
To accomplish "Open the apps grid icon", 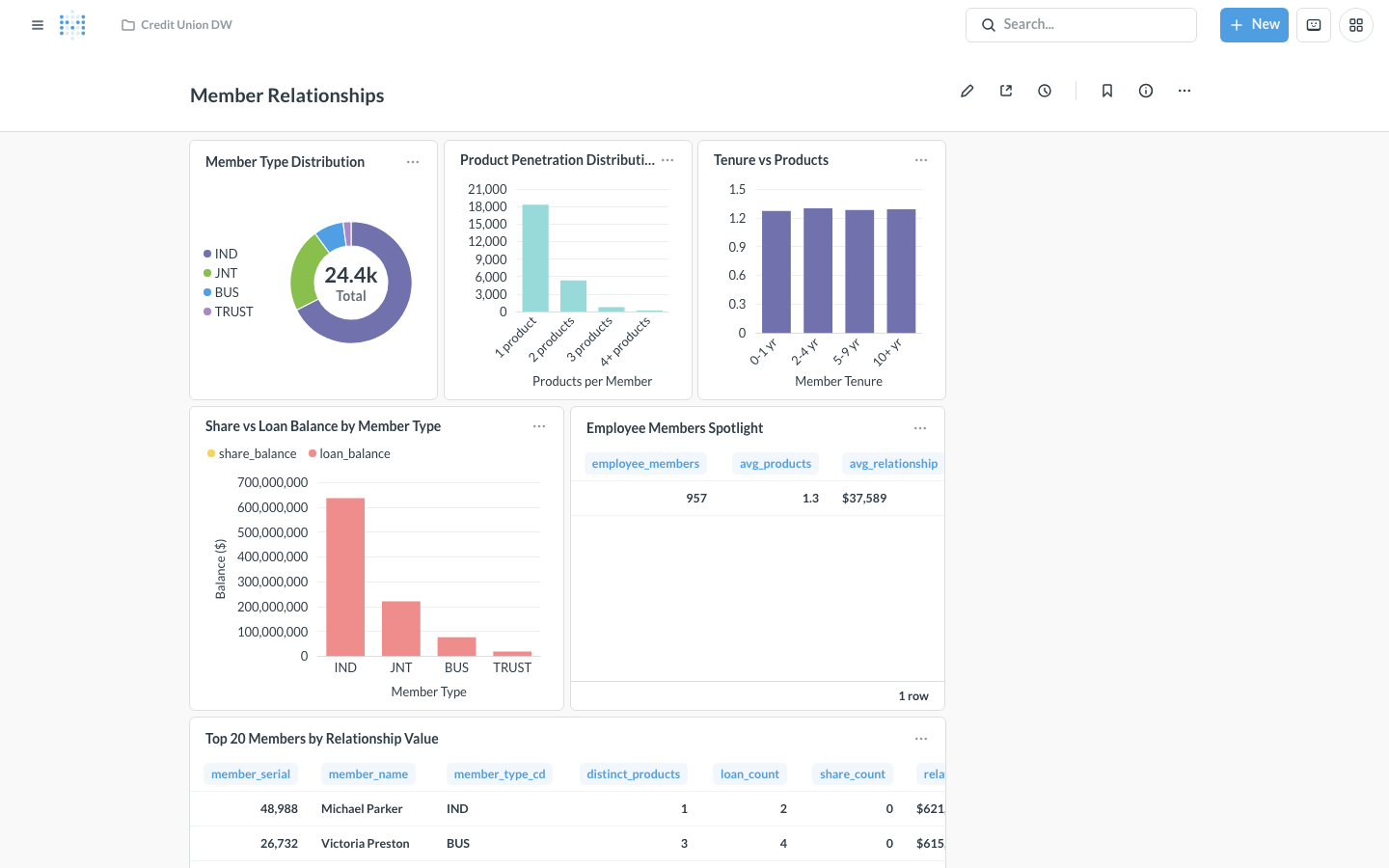I will [1356, 25].
